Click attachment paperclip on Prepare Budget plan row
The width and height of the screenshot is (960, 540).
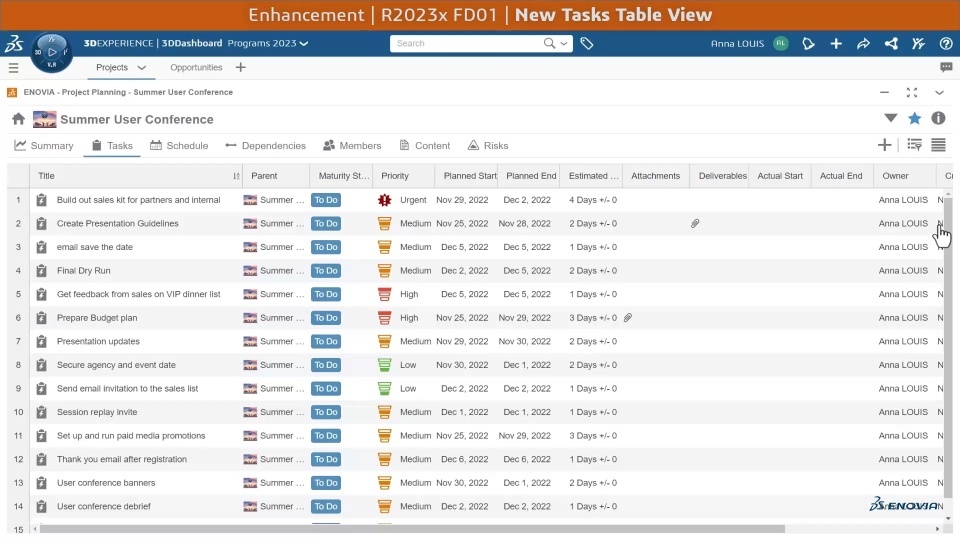click(628, 318)
